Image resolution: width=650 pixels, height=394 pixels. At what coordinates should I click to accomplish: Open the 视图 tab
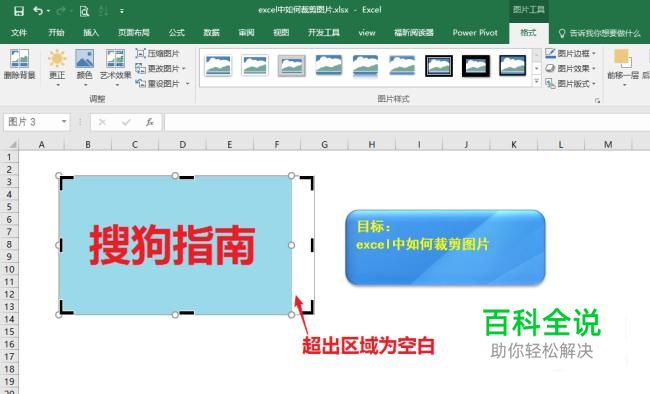[281, 32]
